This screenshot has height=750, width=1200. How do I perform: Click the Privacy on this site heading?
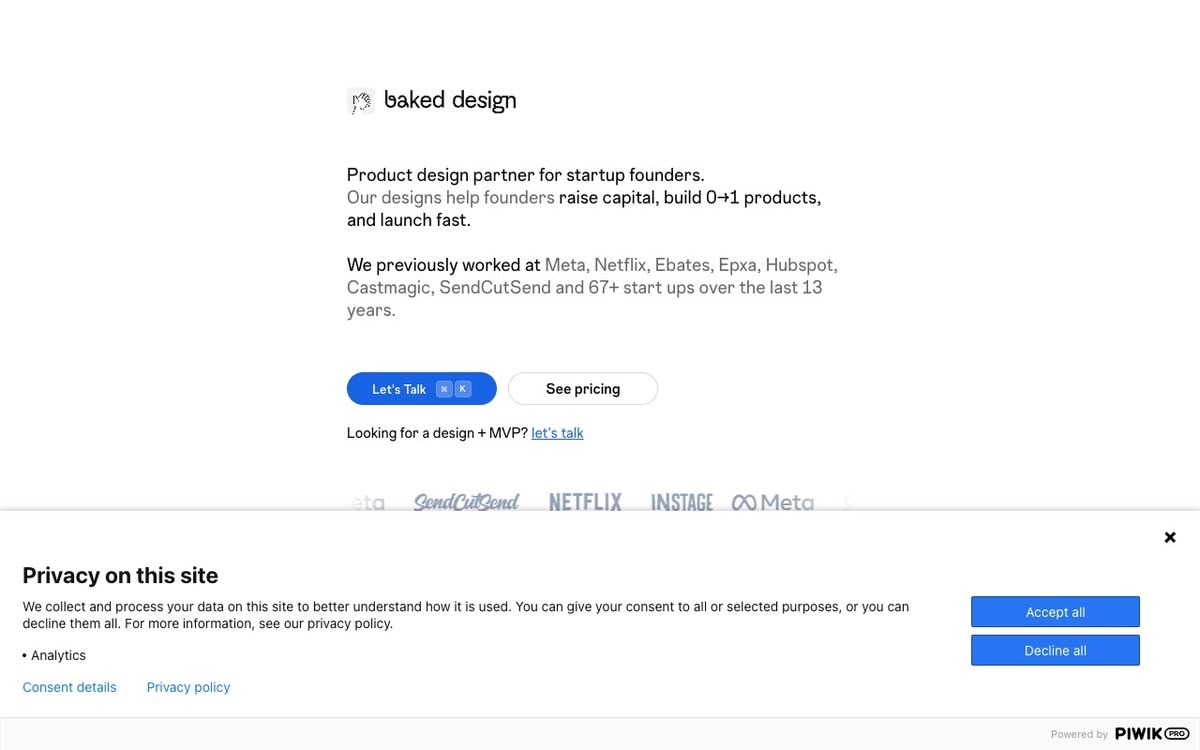(120, 575)
